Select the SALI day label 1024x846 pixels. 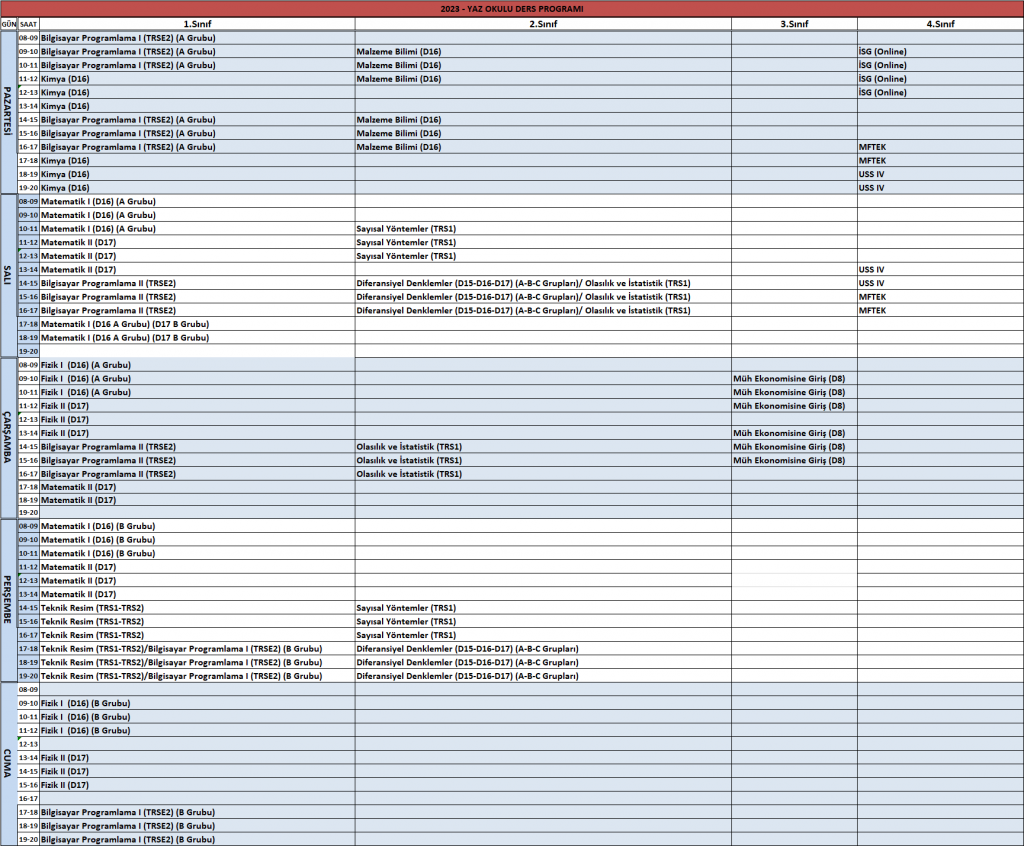point(9,275)
